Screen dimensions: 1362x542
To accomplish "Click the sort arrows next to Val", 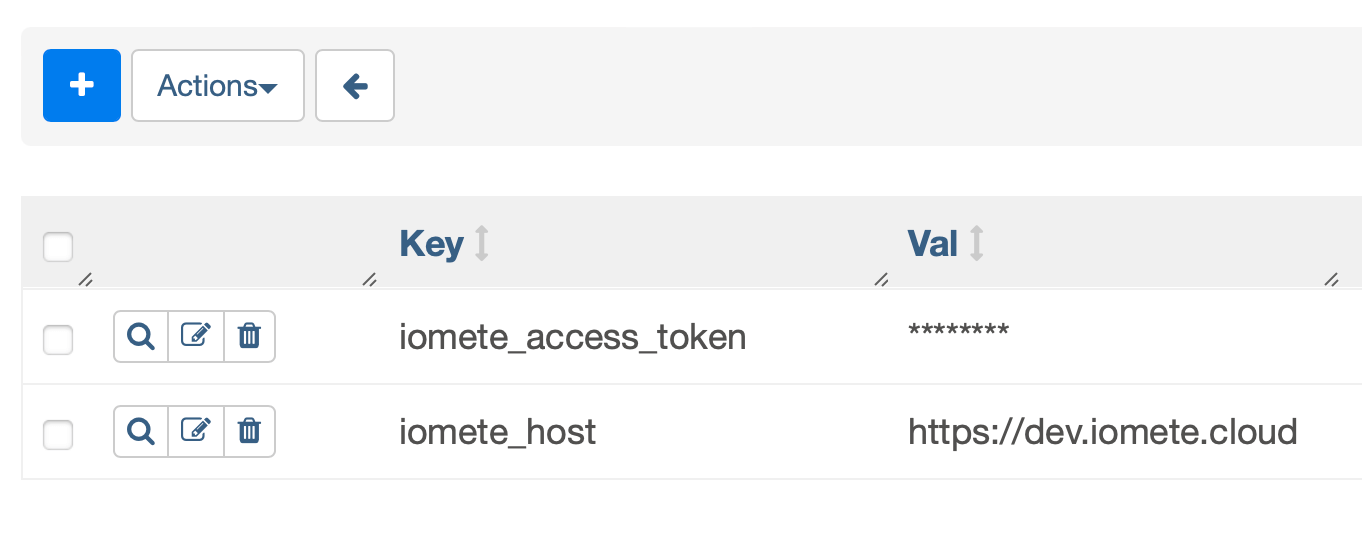I will [976, 243].
